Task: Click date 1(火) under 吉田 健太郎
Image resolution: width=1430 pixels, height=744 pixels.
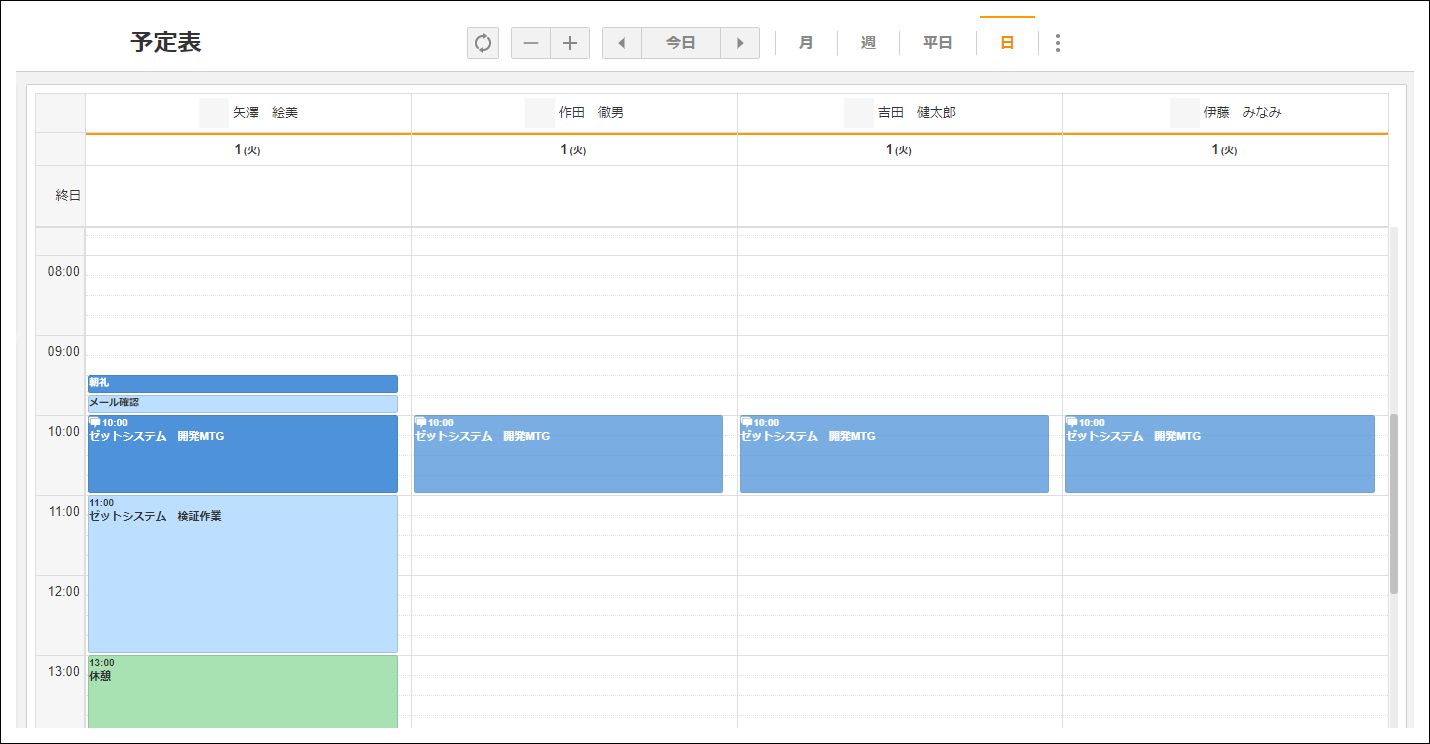Action: click(x=899, y=150)
